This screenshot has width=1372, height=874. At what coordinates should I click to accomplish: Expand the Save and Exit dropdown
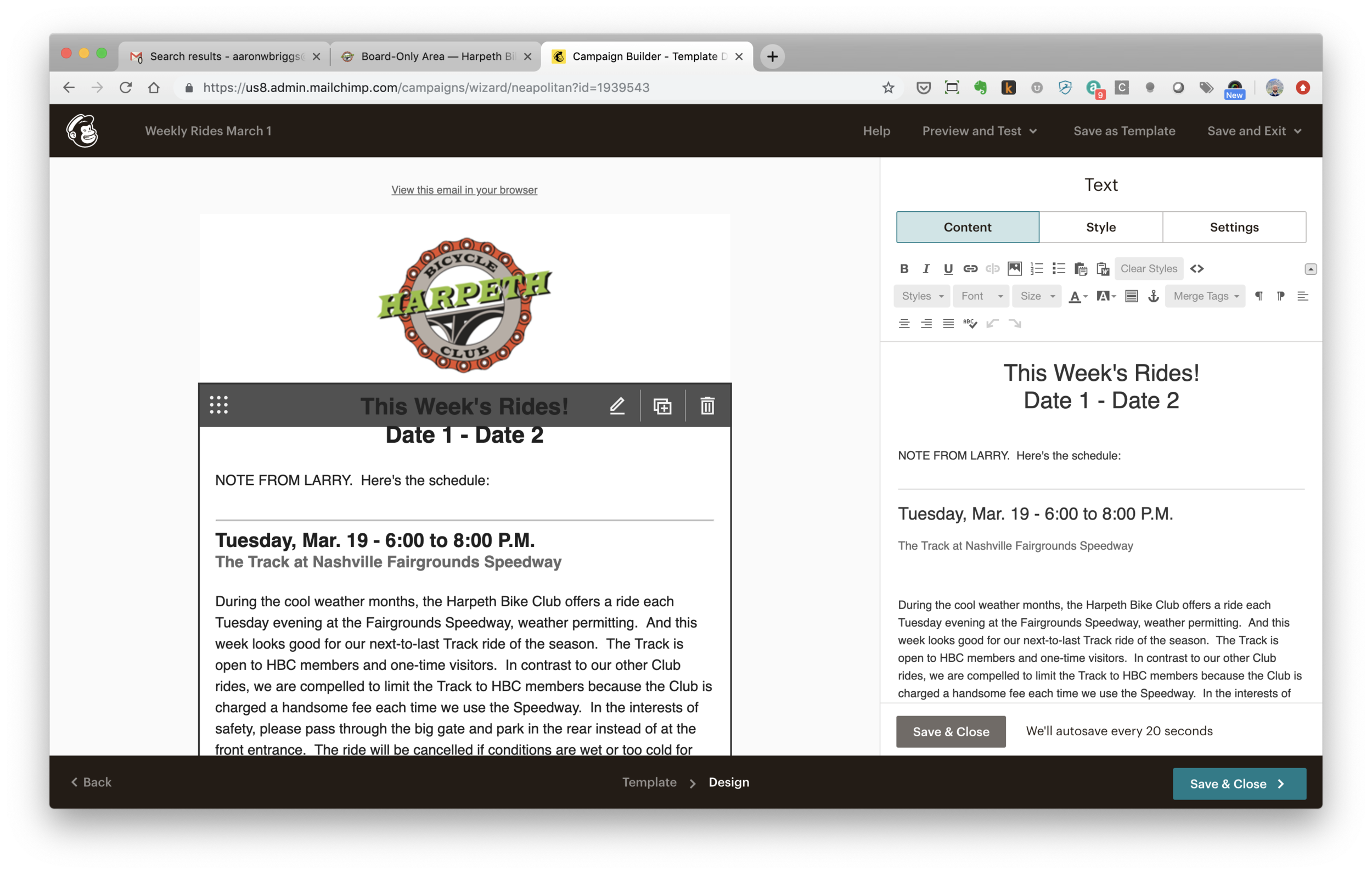[x=1254, y=131]
